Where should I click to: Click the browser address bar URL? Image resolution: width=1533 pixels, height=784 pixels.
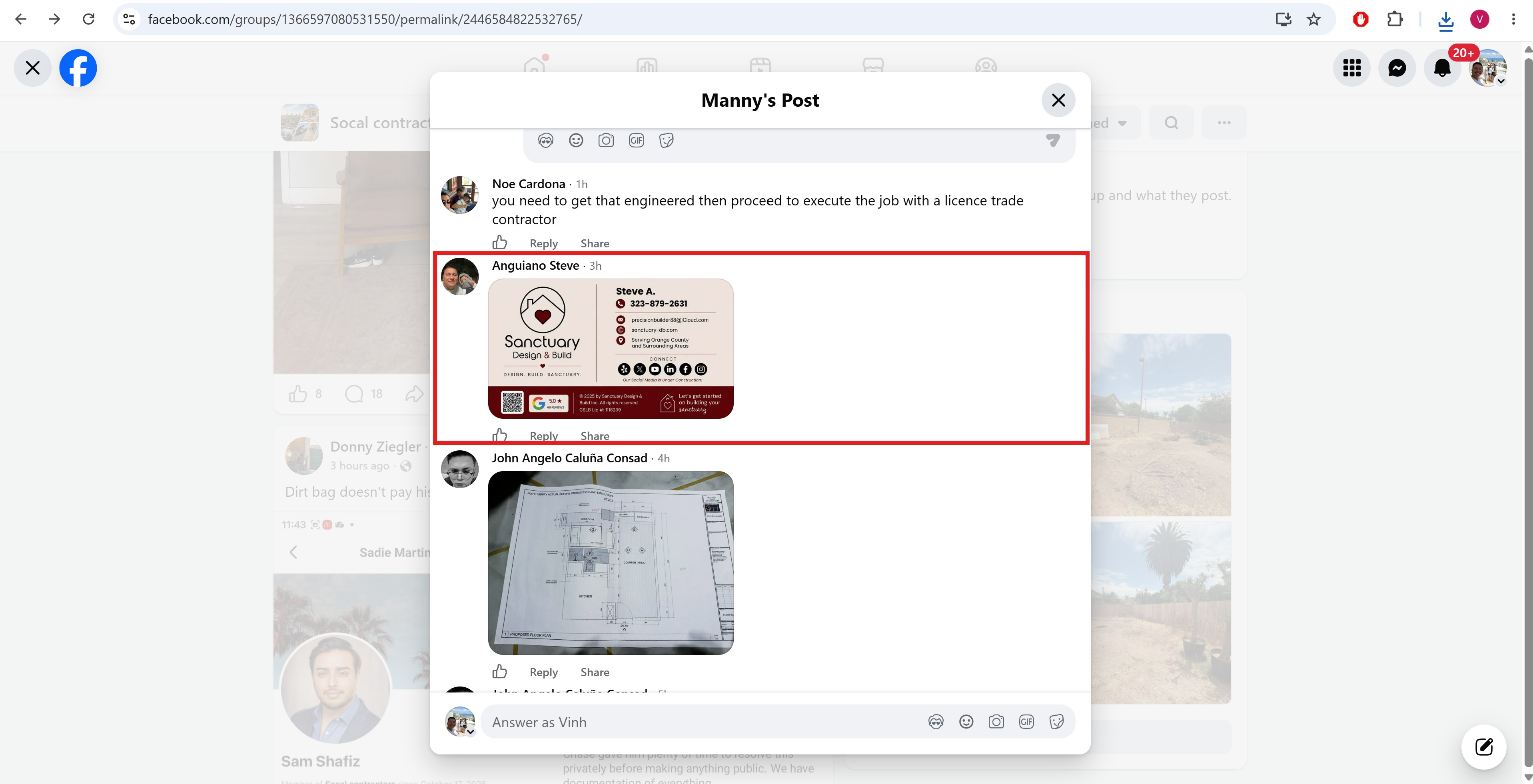click(x=365, y=19)
